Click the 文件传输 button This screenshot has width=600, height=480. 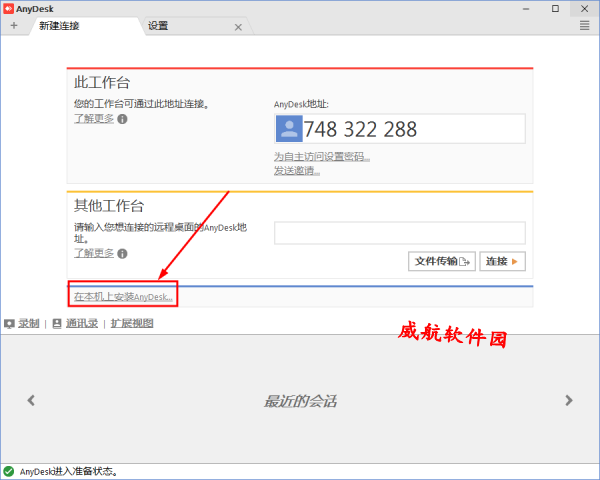442,261
